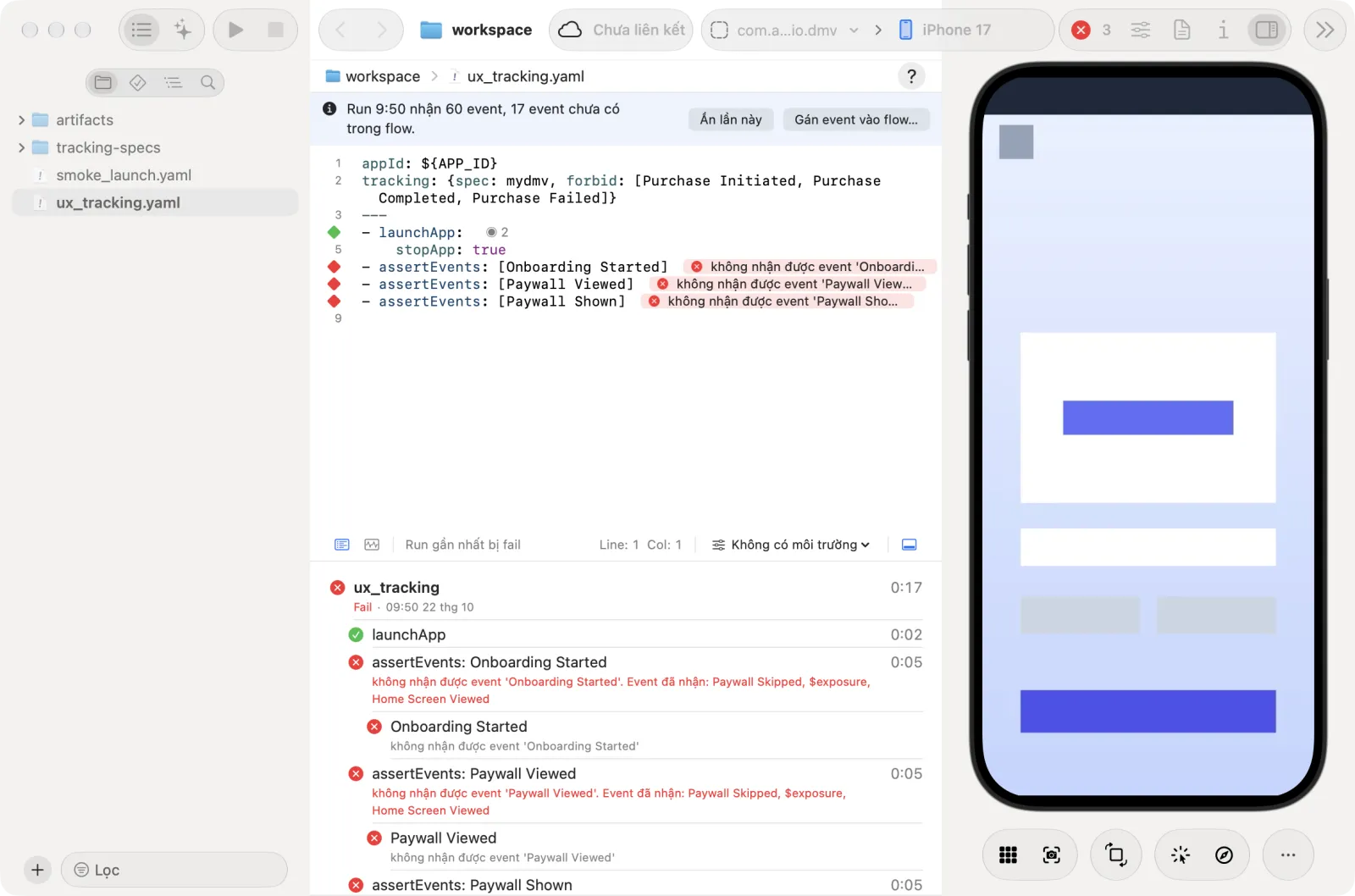This screenshot has height=896, width=1355.
Task: Click the plus add button in sidebar
Action: (x=37, y=870)
